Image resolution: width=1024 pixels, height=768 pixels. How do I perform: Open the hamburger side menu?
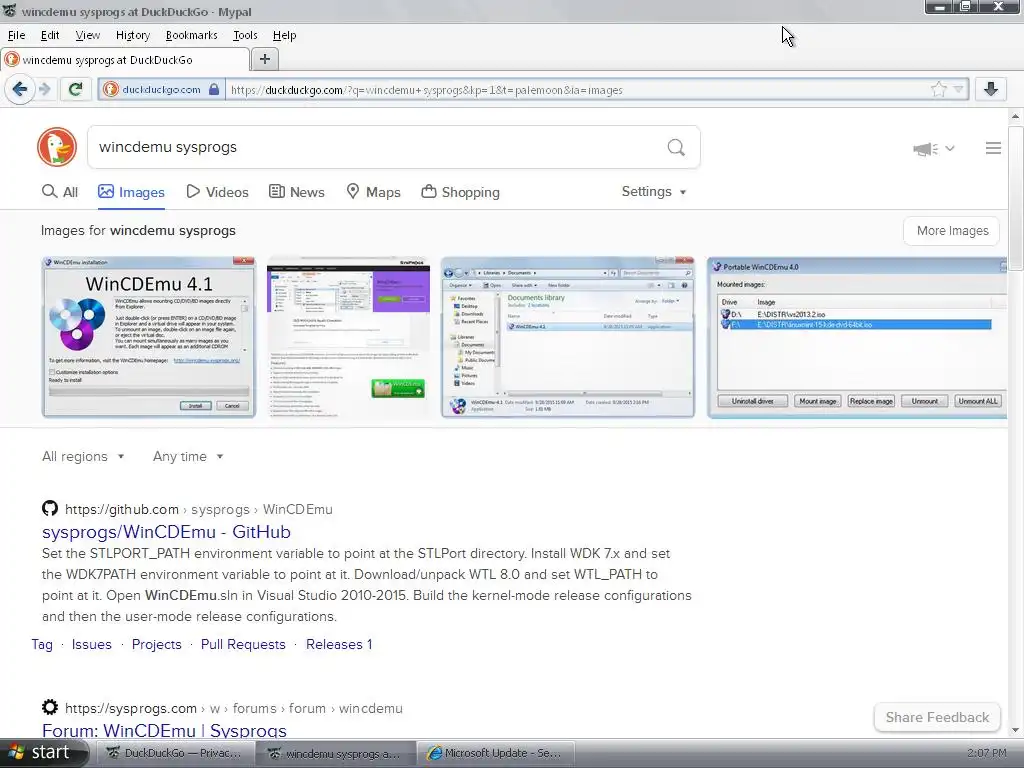(x=993, y=148)
